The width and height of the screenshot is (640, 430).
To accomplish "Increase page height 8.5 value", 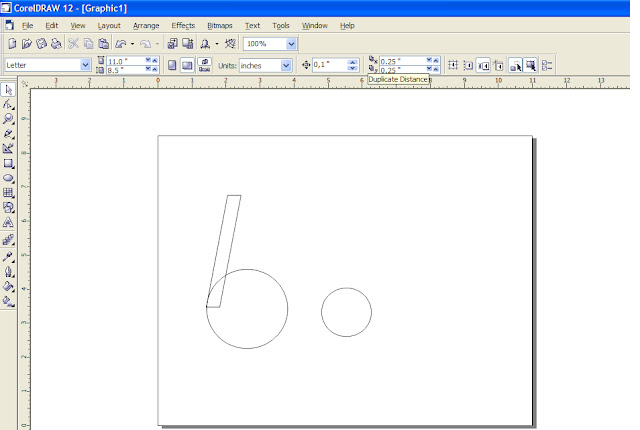I will tap(155, 70).
